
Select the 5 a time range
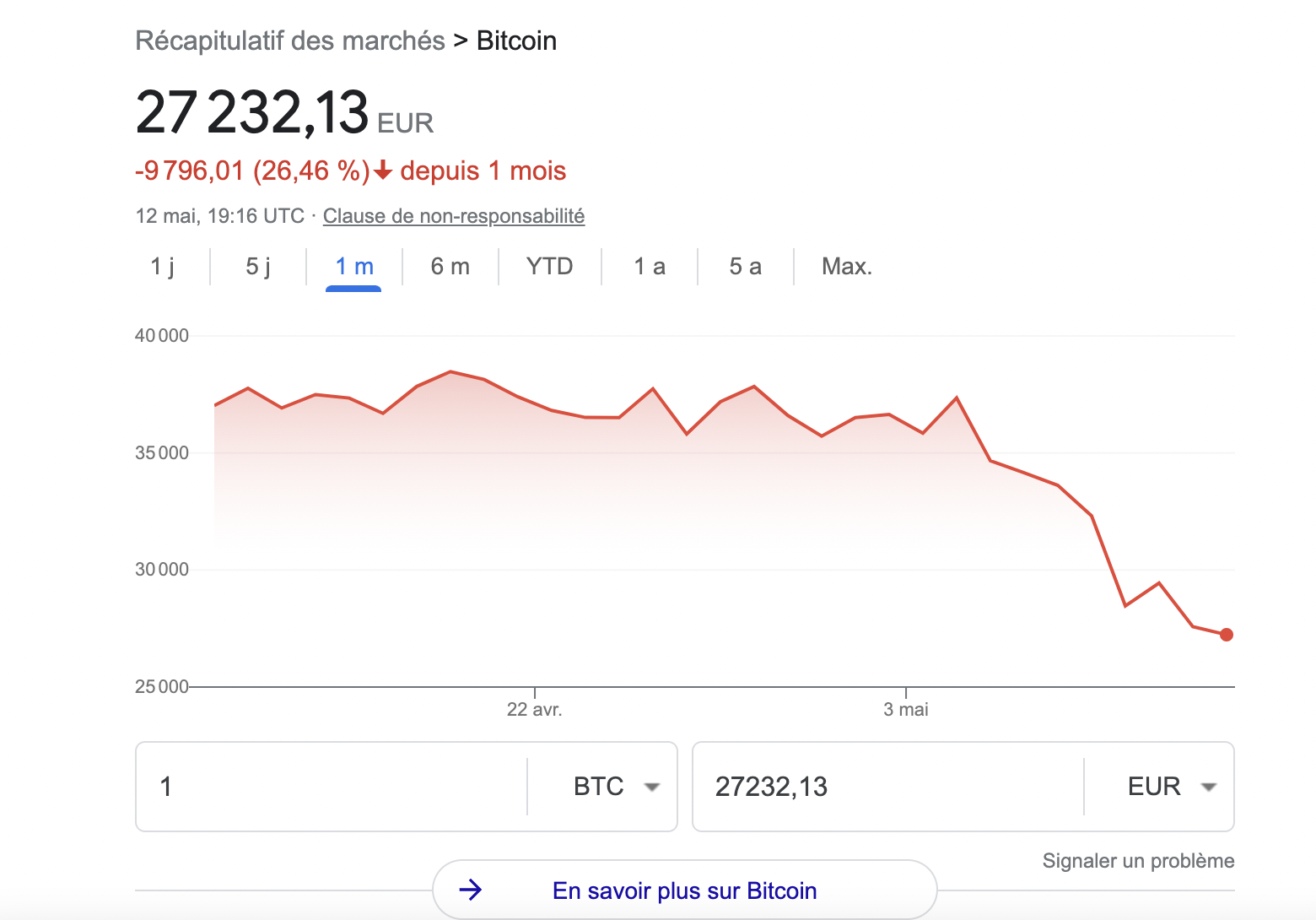(x=745, y=267)
